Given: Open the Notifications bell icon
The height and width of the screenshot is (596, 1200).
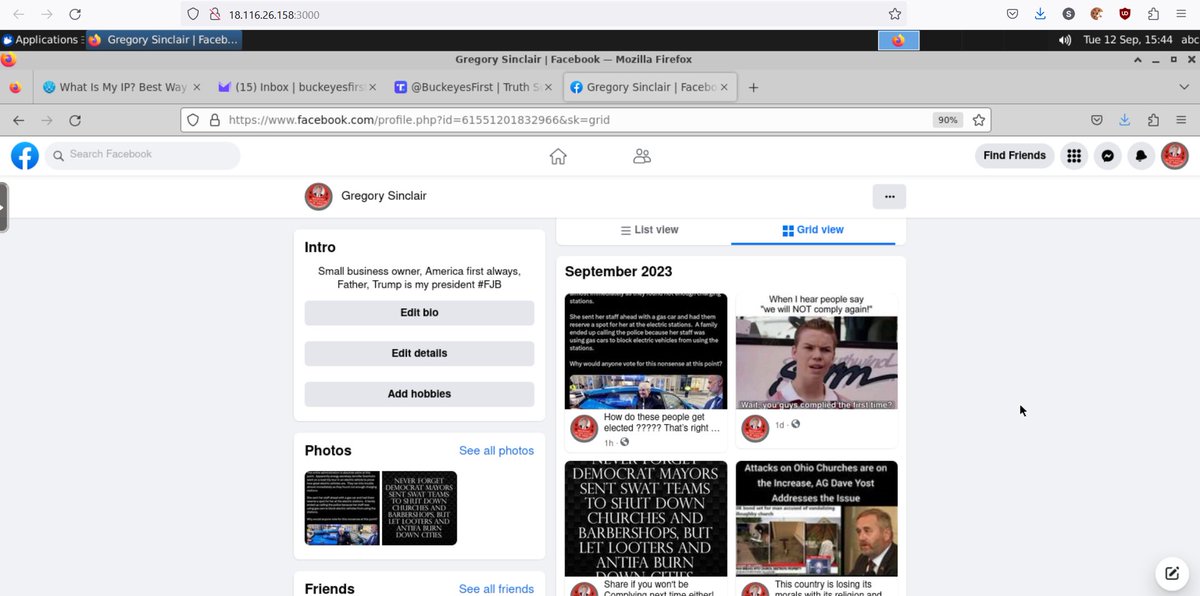Looking at the screenshot, I should click(x=1141, y=156).
